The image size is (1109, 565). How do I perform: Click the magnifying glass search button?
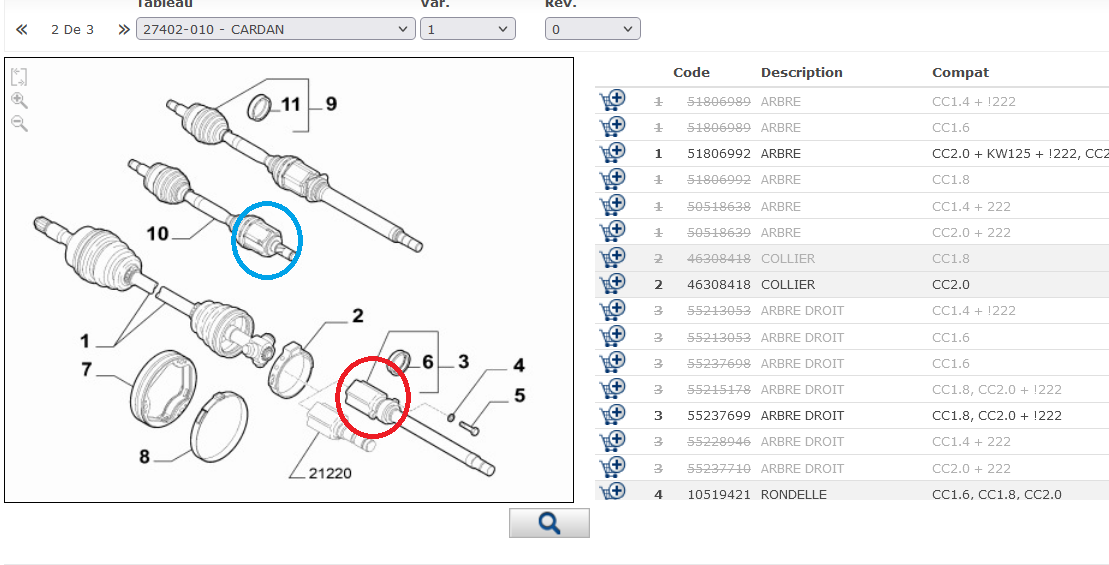(x=549, y=523)
